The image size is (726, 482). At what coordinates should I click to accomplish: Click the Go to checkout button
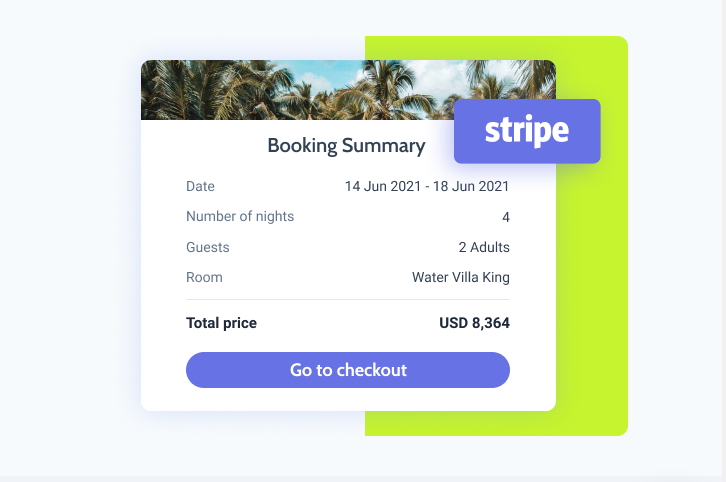pos(348,370)
